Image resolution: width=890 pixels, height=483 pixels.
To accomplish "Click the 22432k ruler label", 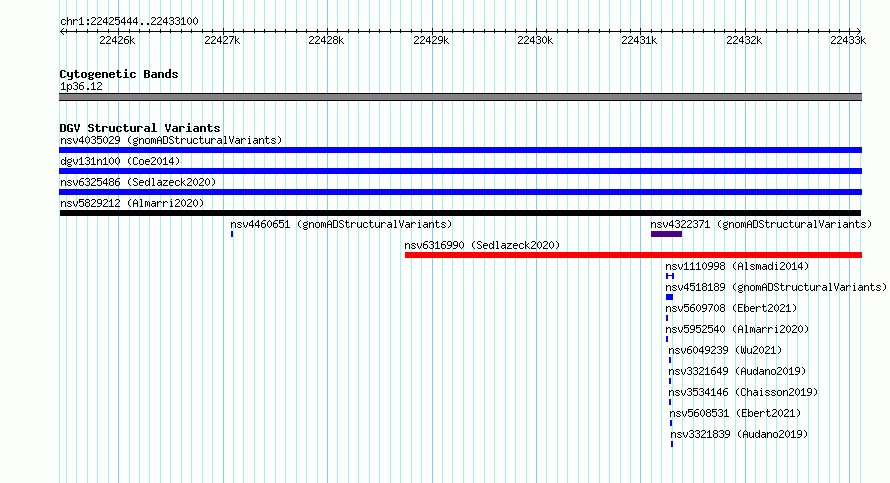I will (744, 40).
